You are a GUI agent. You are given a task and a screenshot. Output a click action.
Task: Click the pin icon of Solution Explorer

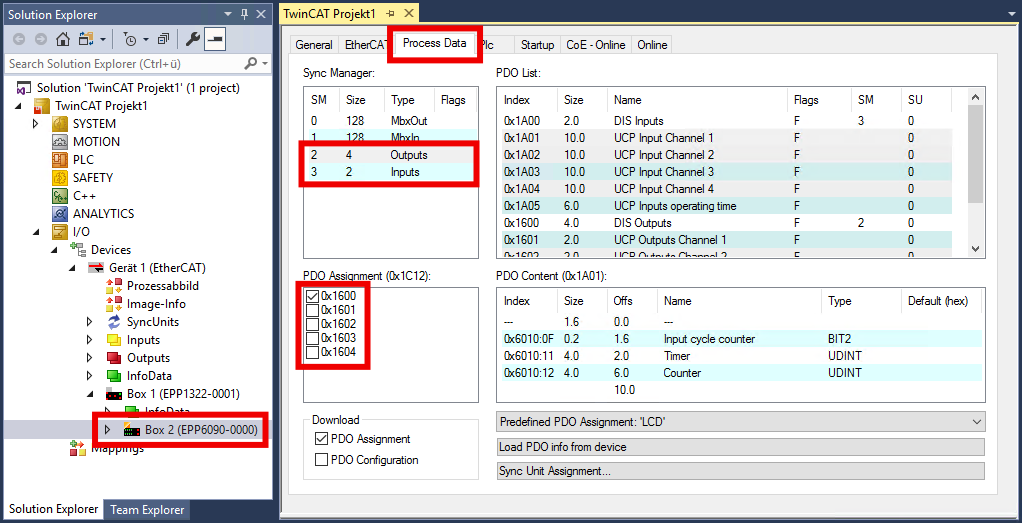244,14
